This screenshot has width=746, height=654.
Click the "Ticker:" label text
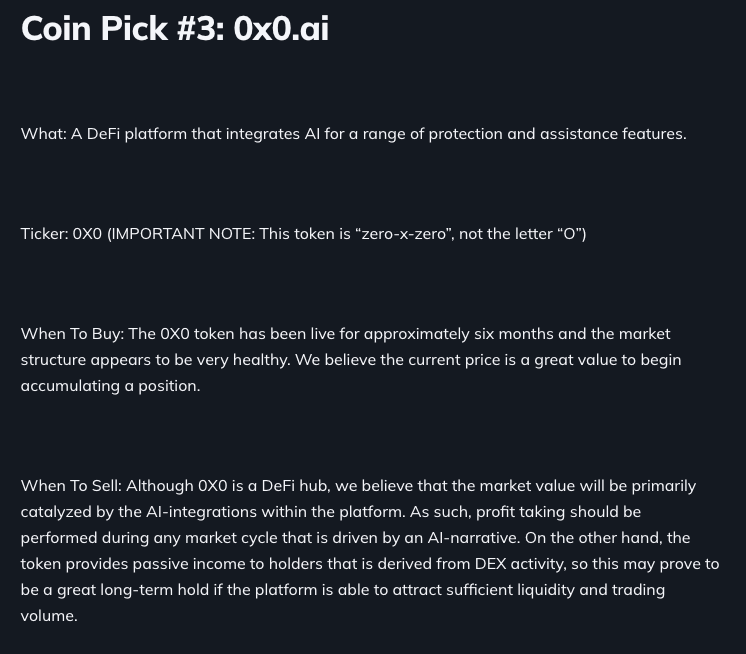click(44, 234)
